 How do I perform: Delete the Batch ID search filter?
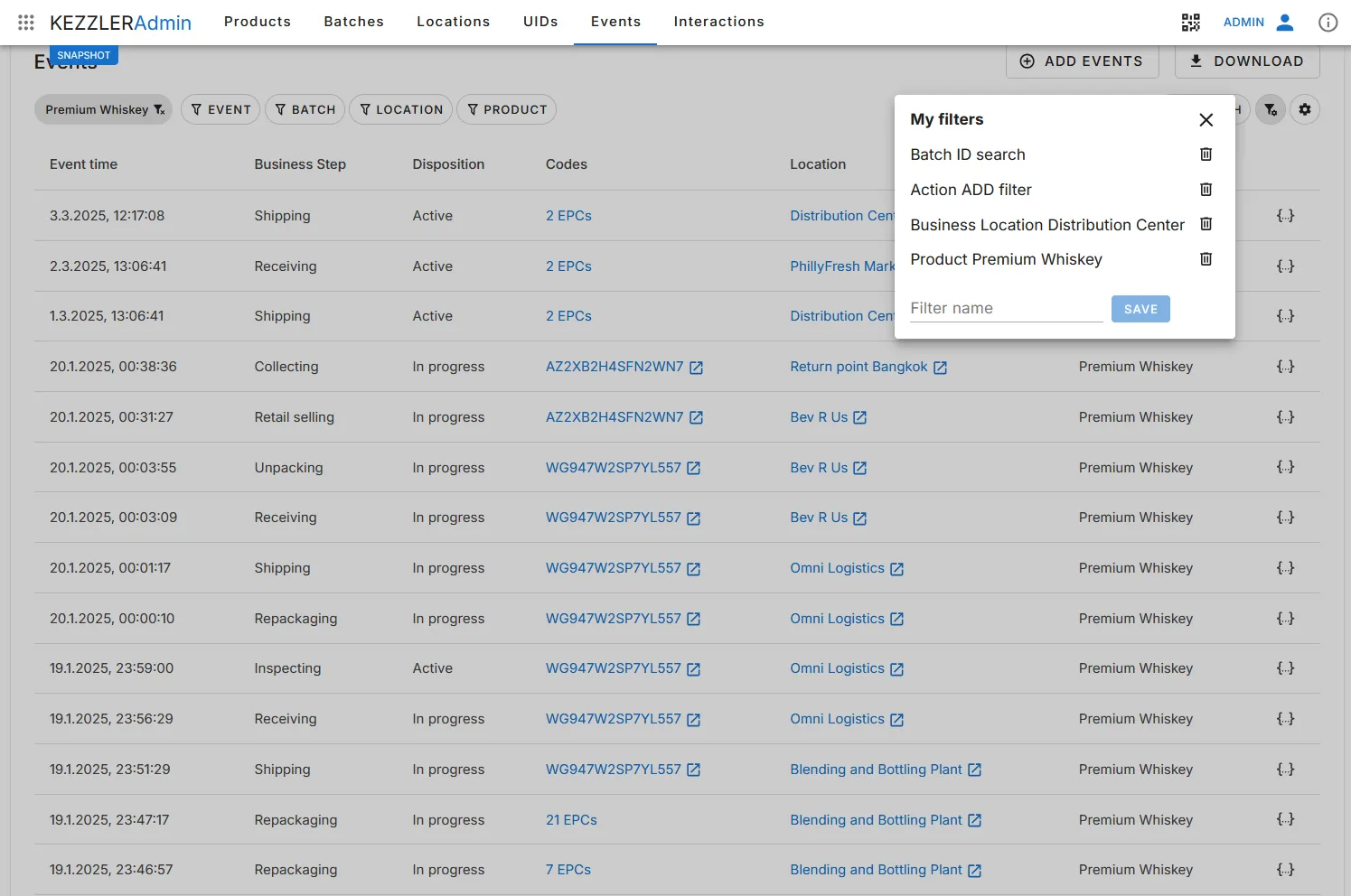(1206, 154)
